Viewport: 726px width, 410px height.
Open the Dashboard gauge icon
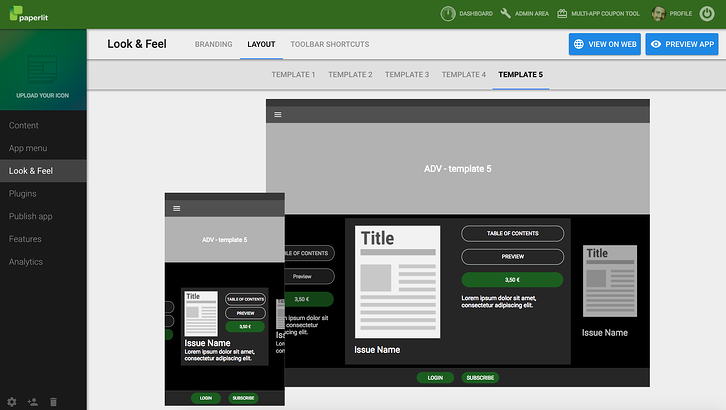(x=448, y=14)
